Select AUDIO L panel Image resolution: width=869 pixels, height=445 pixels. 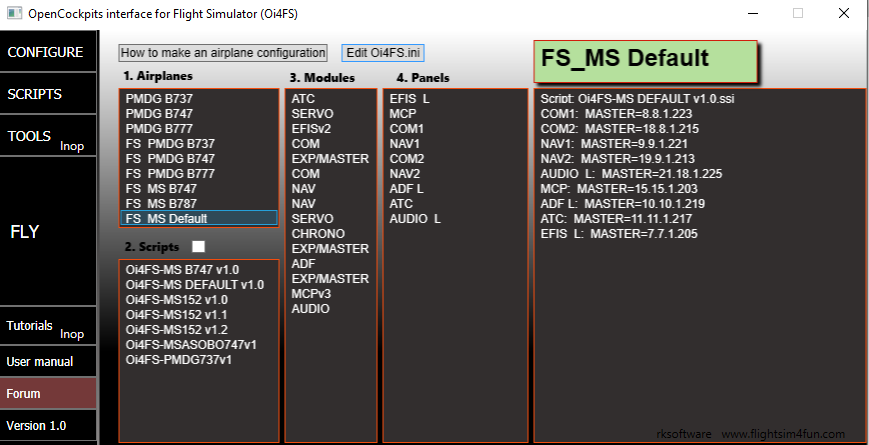pos(455,218)
